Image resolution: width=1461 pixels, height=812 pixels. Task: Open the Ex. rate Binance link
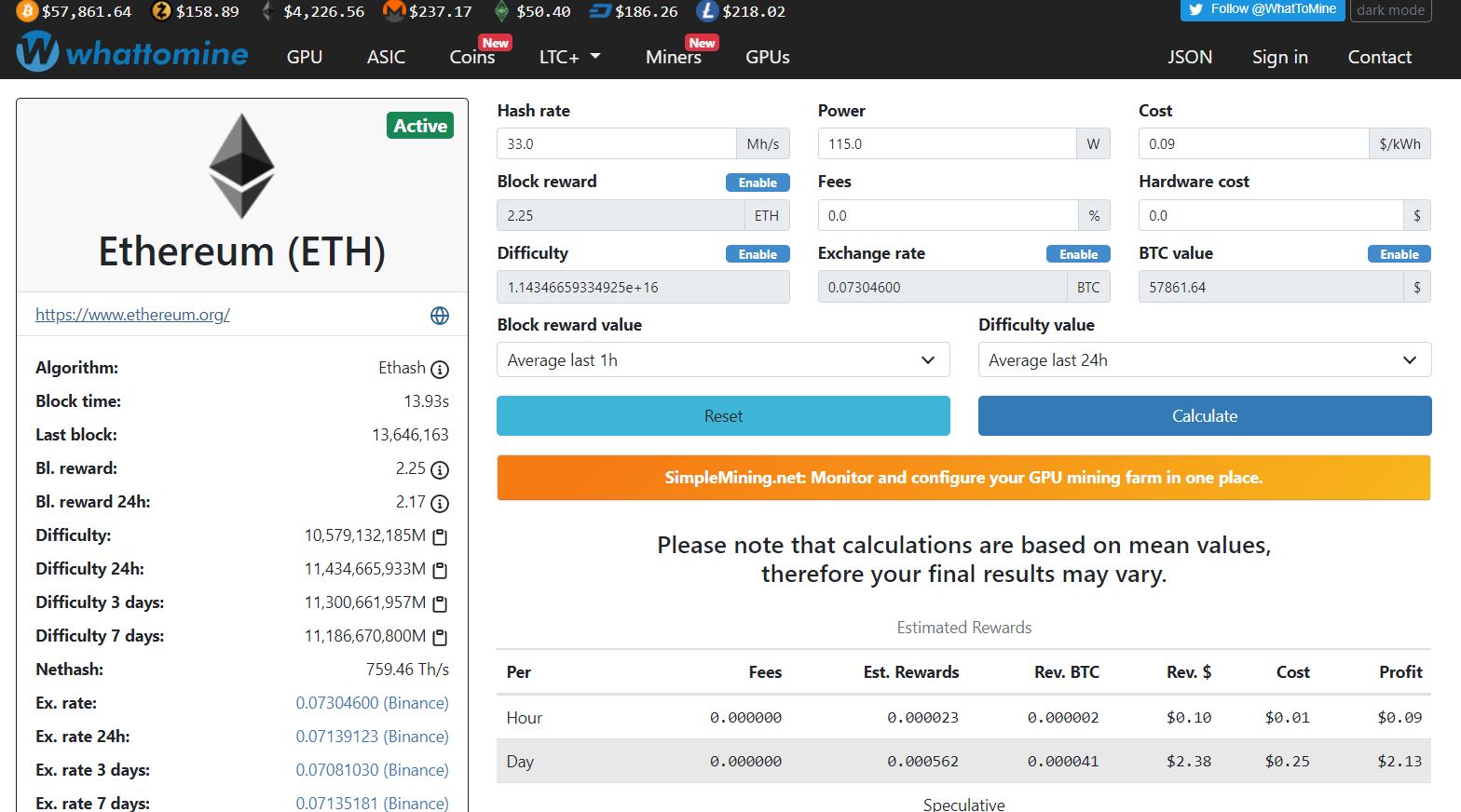[372, 703]
